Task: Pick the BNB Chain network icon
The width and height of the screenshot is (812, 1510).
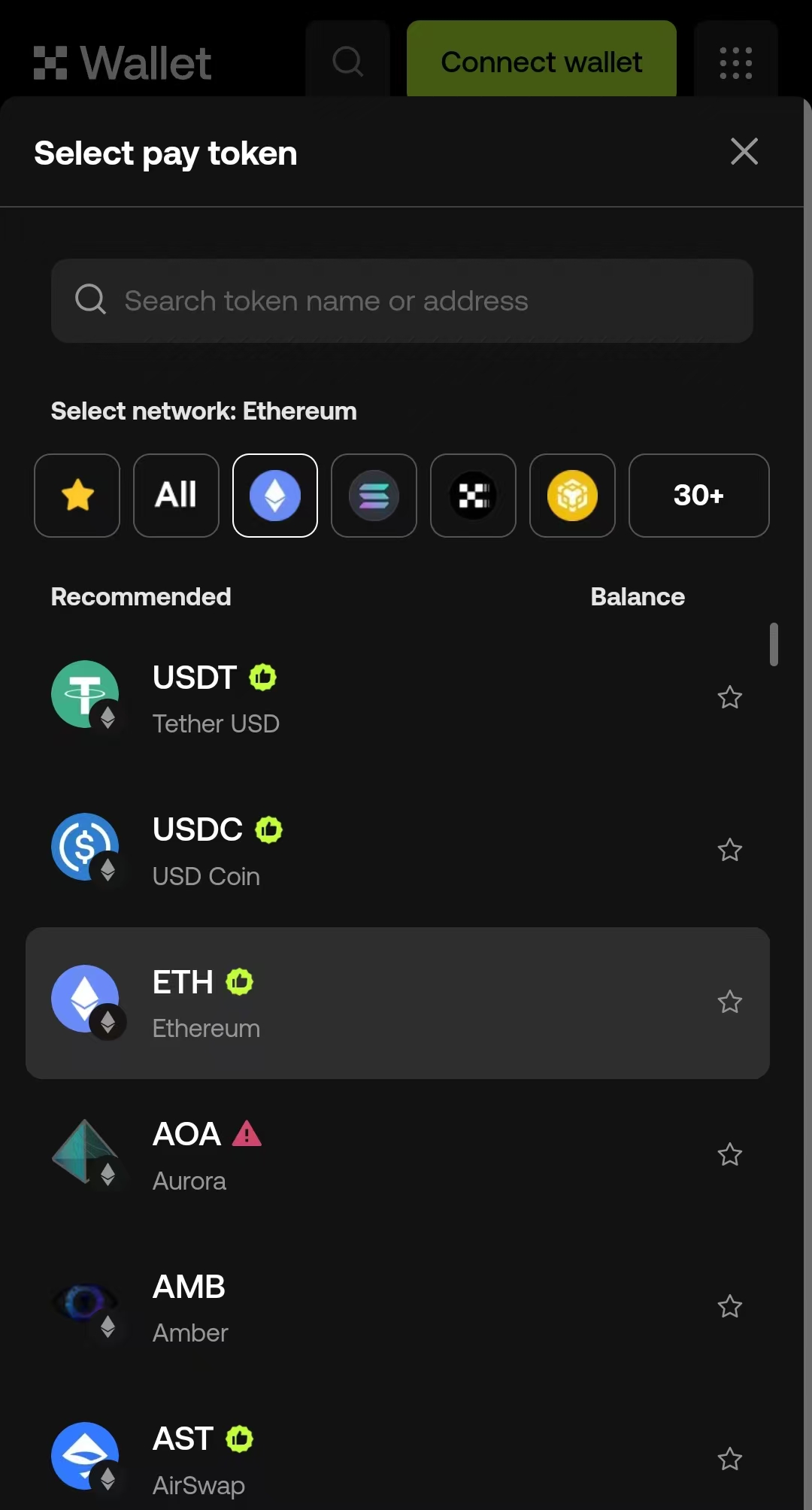Action: coord(572,496)
